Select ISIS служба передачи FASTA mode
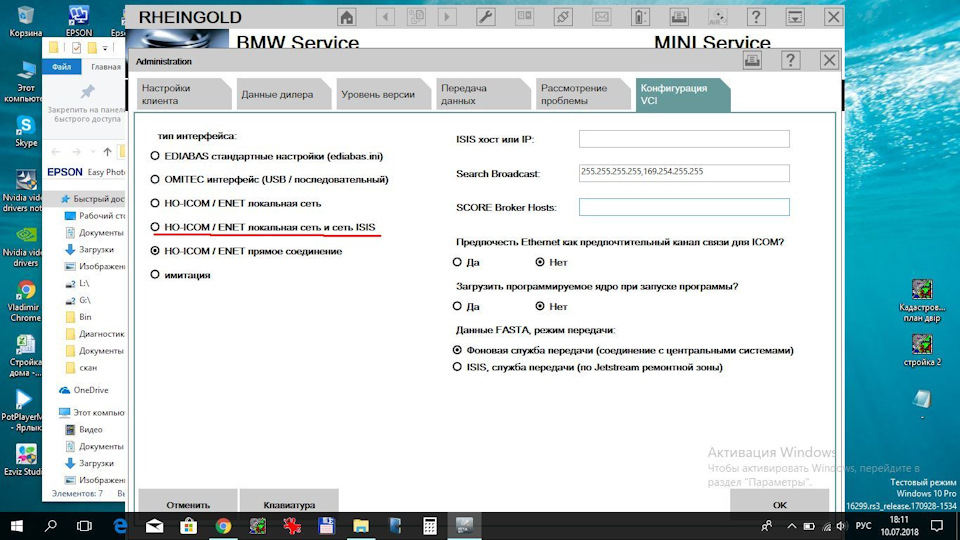Image resolution: width=960 pixels, height=540 pixels. pos(457,367)
